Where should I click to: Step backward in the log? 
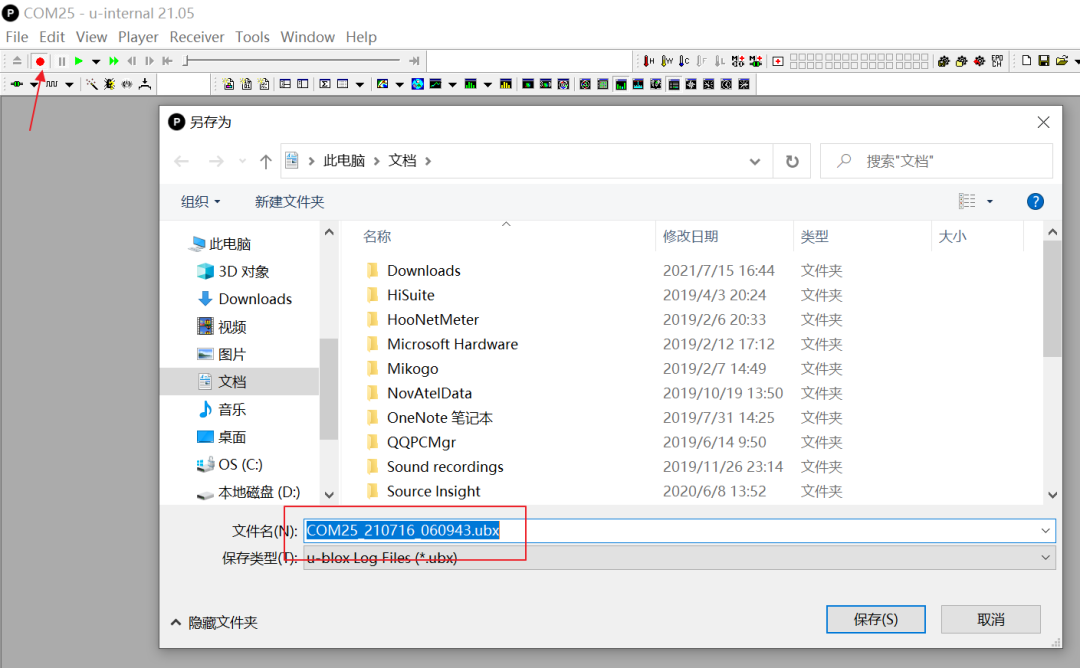click(132, 61)
